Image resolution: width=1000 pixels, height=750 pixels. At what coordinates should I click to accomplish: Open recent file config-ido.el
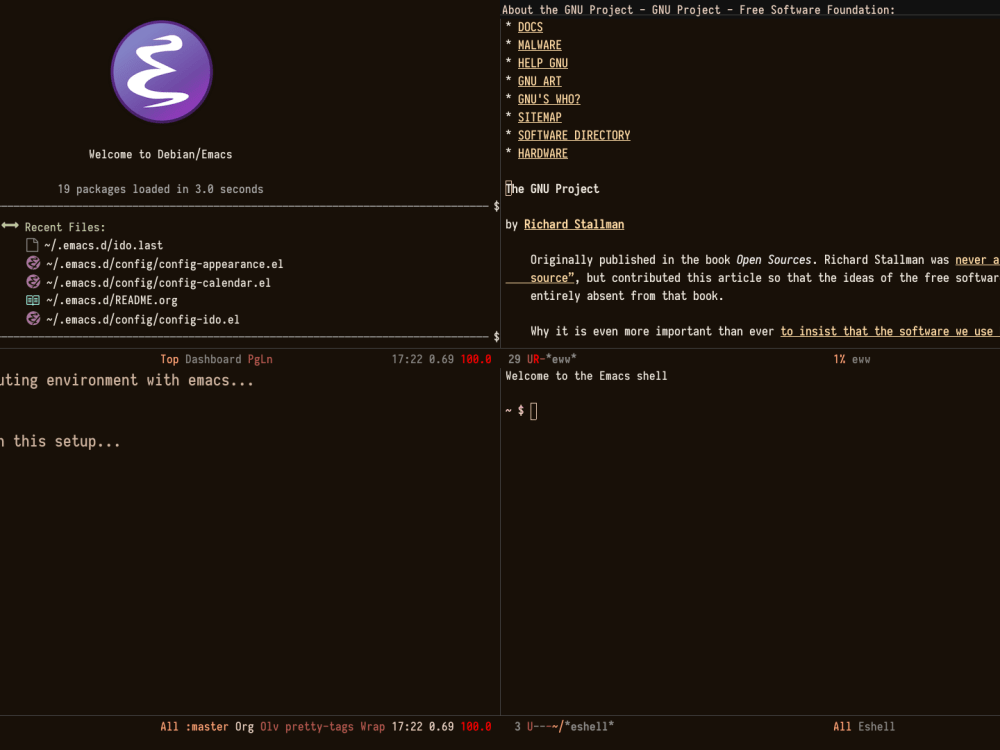[x=143, y=320]
